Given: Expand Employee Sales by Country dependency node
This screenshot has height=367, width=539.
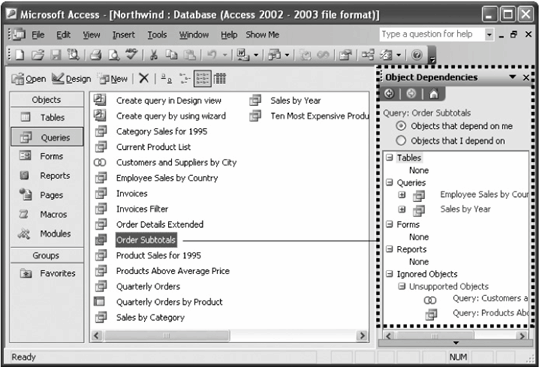Looking at the screenshot, I should point(402,195).
